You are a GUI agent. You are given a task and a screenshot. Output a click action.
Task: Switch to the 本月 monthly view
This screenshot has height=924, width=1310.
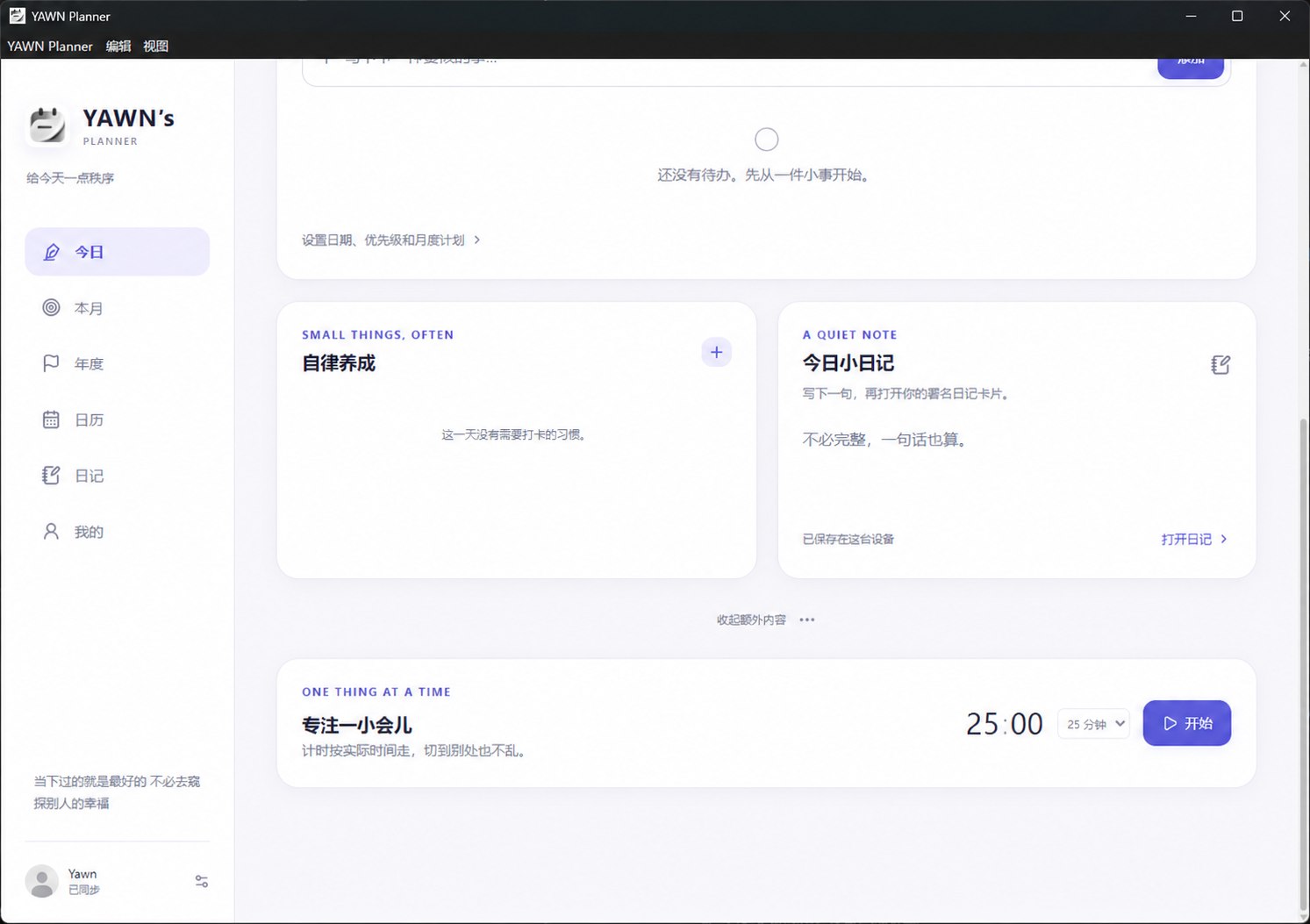118,308
